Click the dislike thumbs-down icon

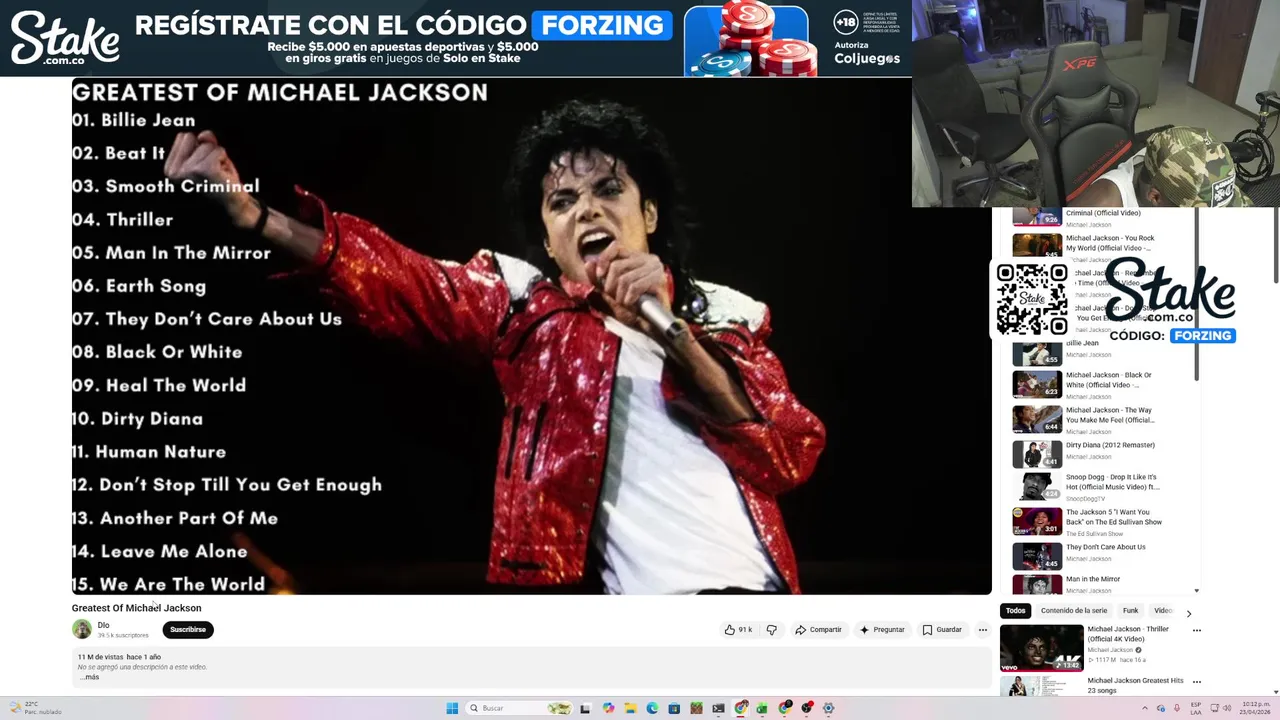771,630
